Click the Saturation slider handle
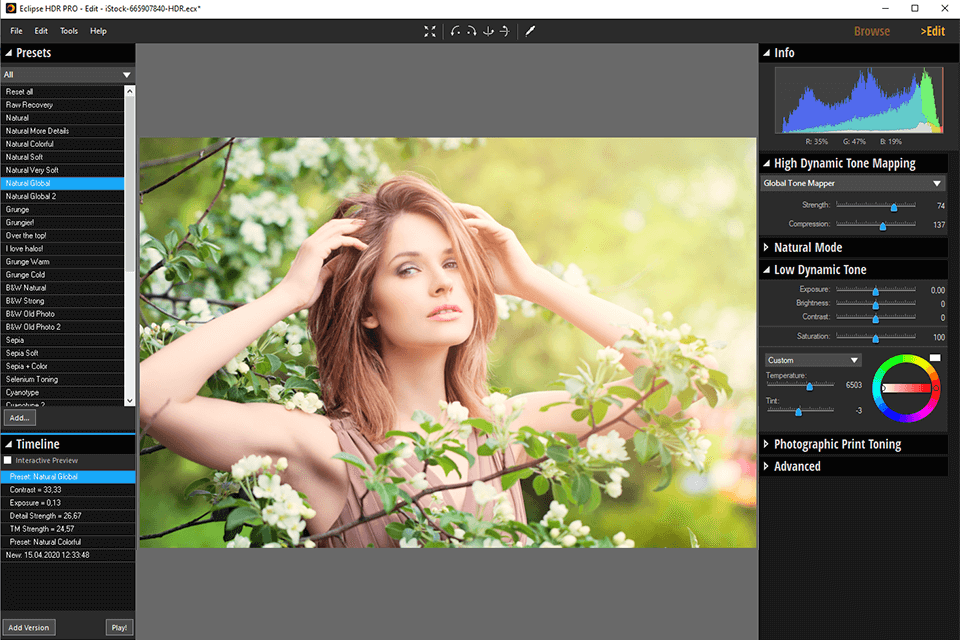This screenshot has height=640, width=960. pos(875,338)
